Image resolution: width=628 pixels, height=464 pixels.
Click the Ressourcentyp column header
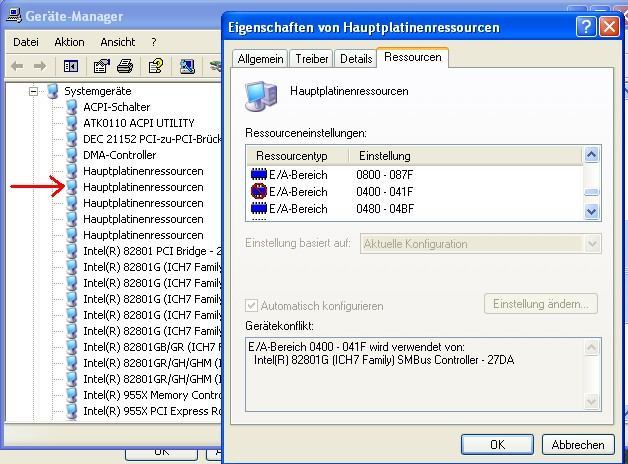[x=297, y=156]
